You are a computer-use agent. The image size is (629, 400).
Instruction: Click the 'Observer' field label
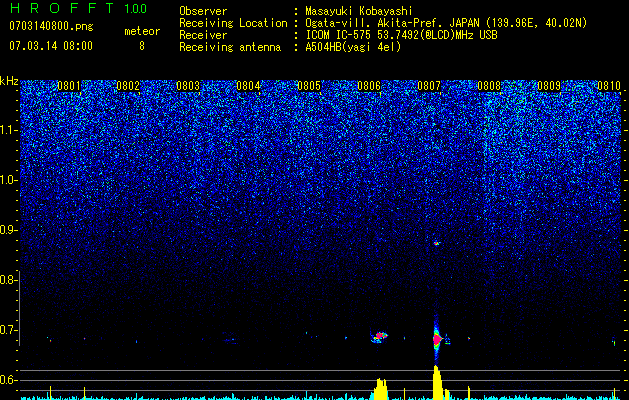click(203, 11)
